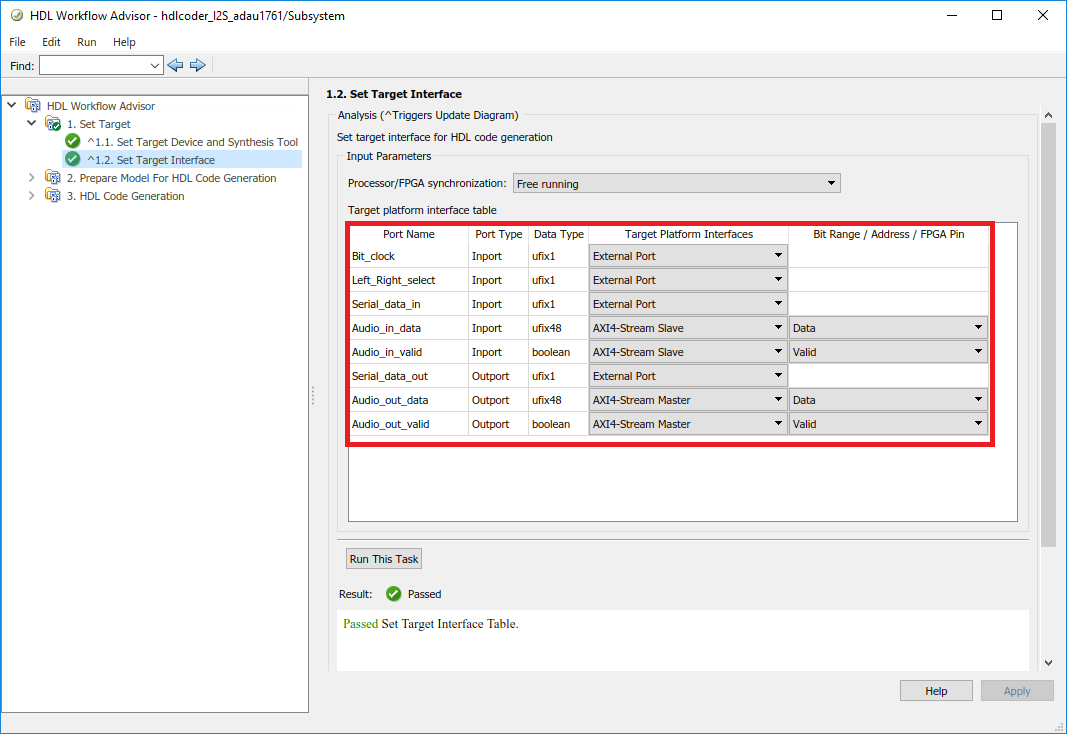1067x734 pixels.
Task: Click the Help button
Action: 936,691
